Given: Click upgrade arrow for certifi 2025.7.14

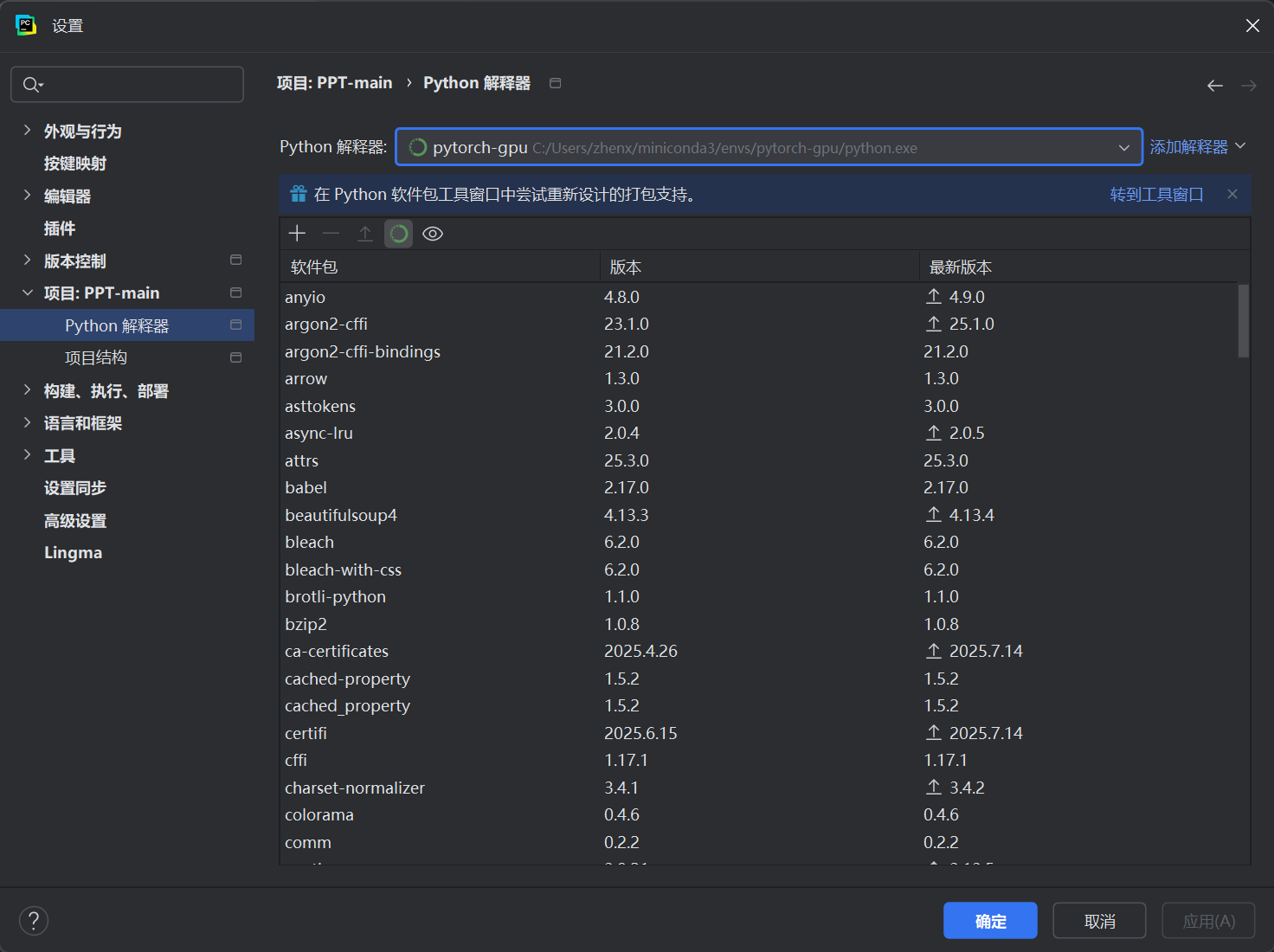Looking at the screenshot, I should point(934,732).
